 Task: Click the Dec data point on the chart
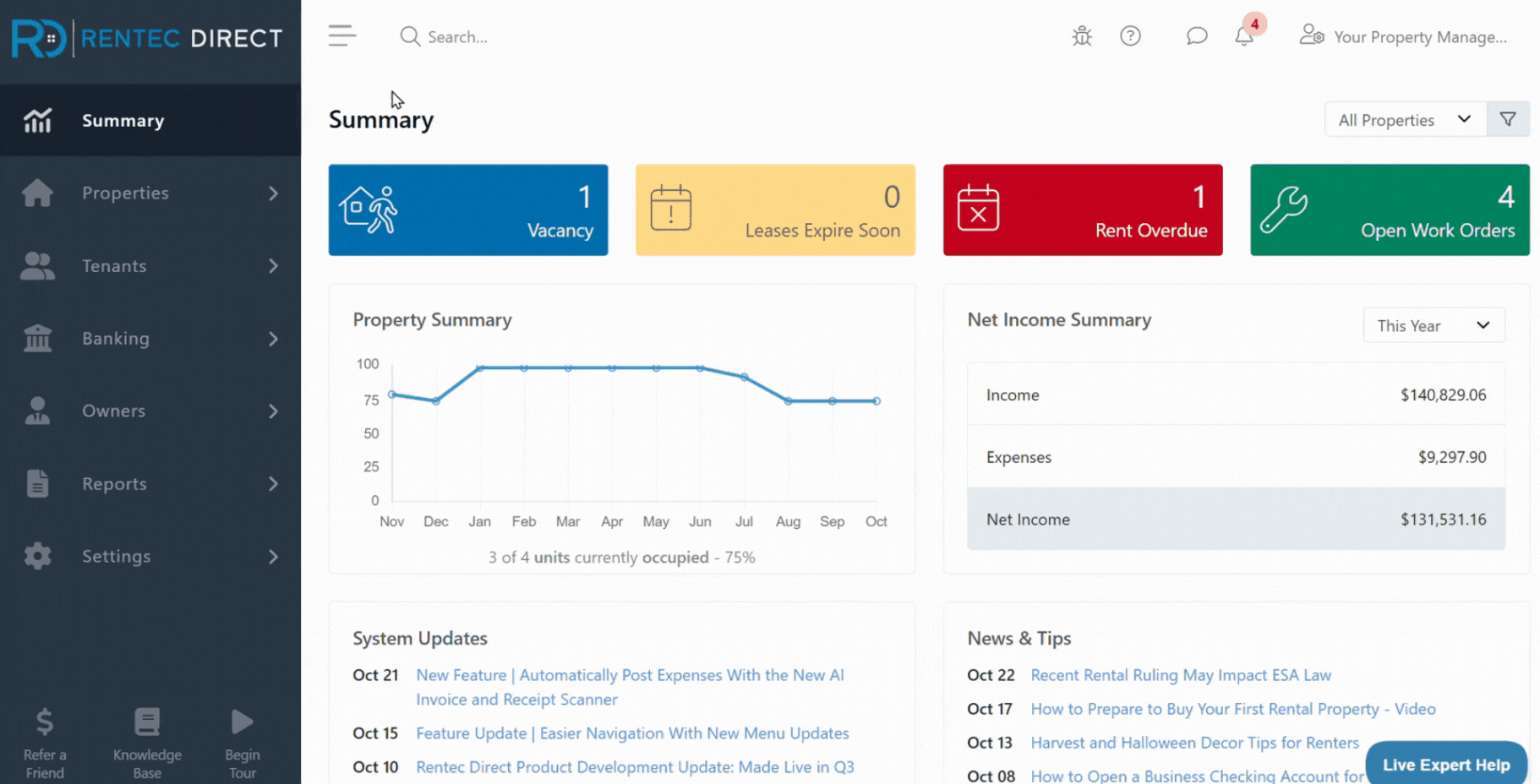pyautogui.click(x=436, y=401)
